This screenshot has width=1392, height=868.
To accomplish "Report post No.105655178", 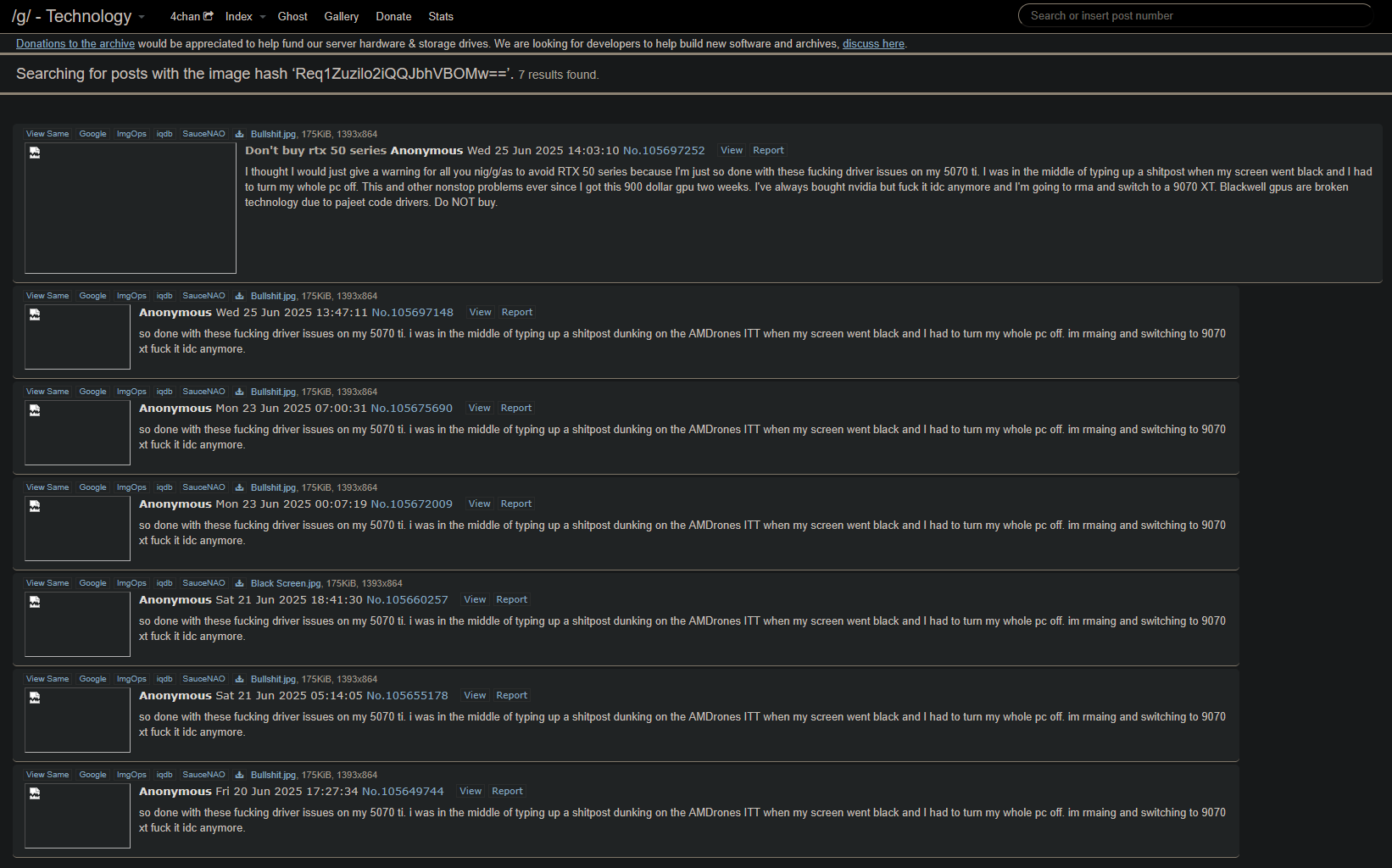I will click(x=512, y=695).
